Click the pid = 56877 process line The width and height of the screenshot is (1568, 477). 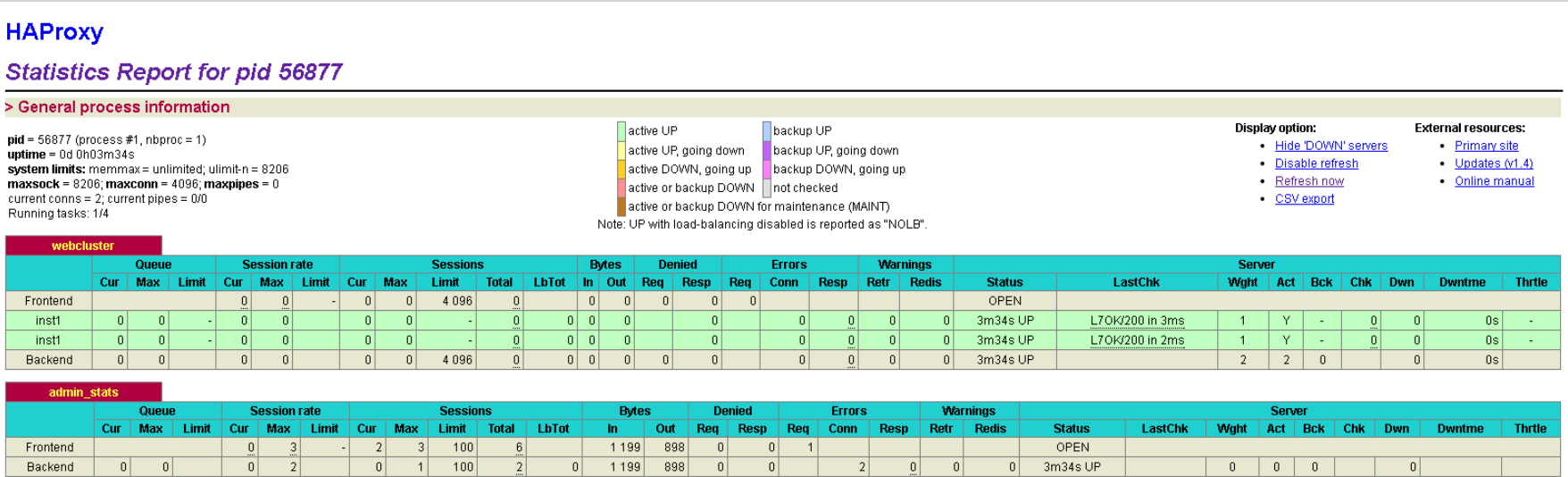pyautogui.click(x=106, y=140)
